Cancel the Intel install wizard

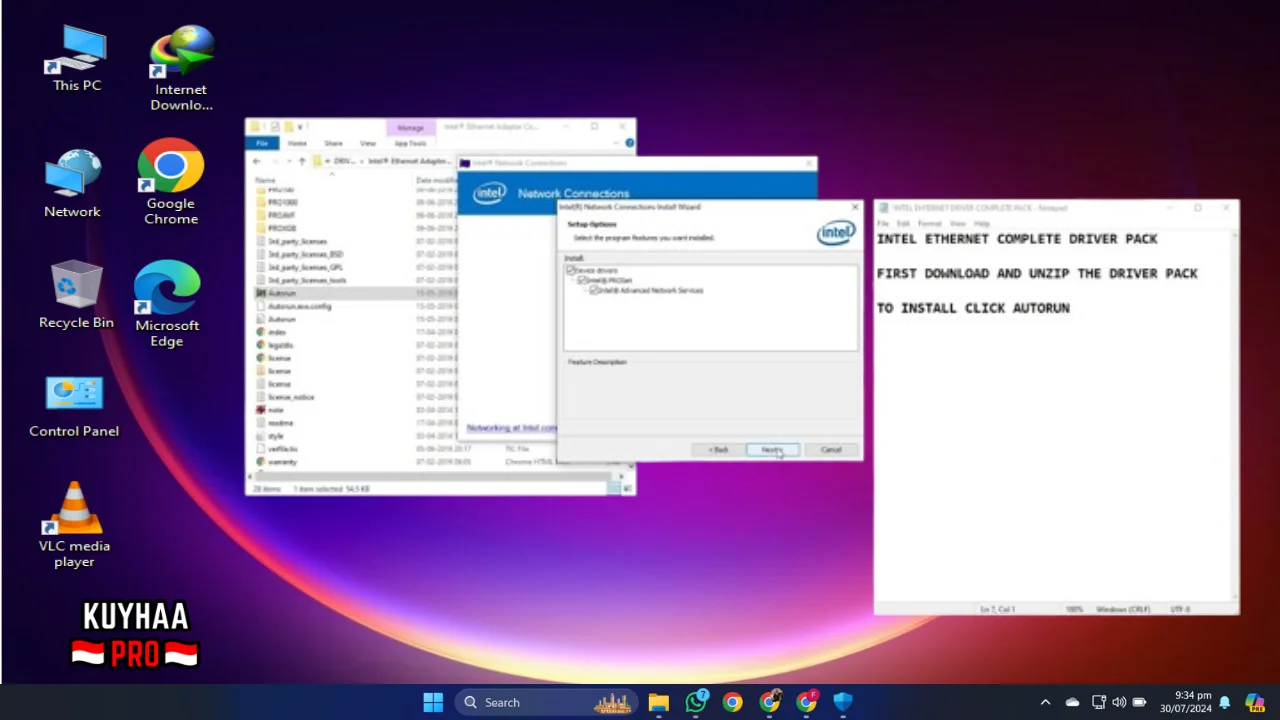(831, 450)
